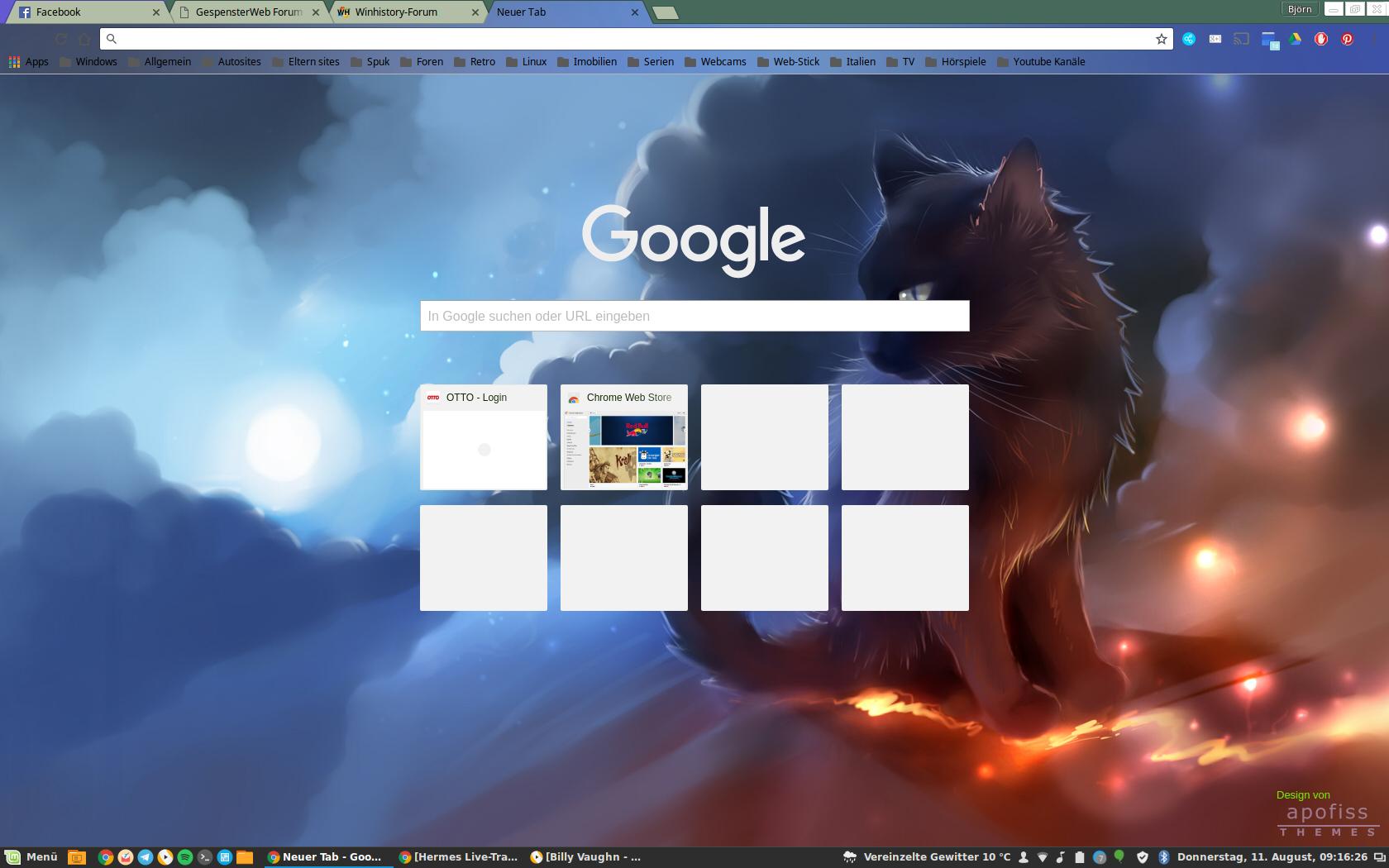Open the Linux Mint Menü button
The width and height of the screenshot is (1389, 868).
point(31,857)
